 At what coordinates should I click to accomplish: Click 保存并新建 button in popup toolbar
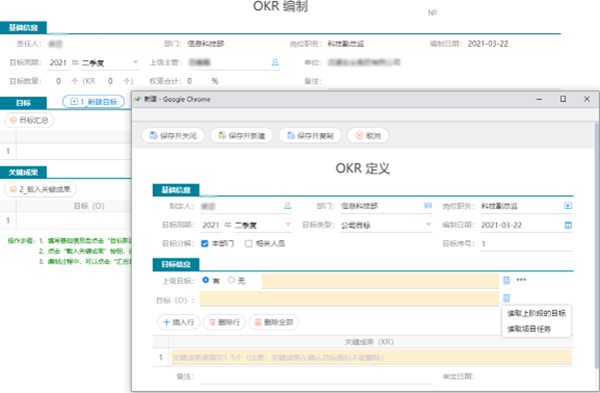click(241, 135)
